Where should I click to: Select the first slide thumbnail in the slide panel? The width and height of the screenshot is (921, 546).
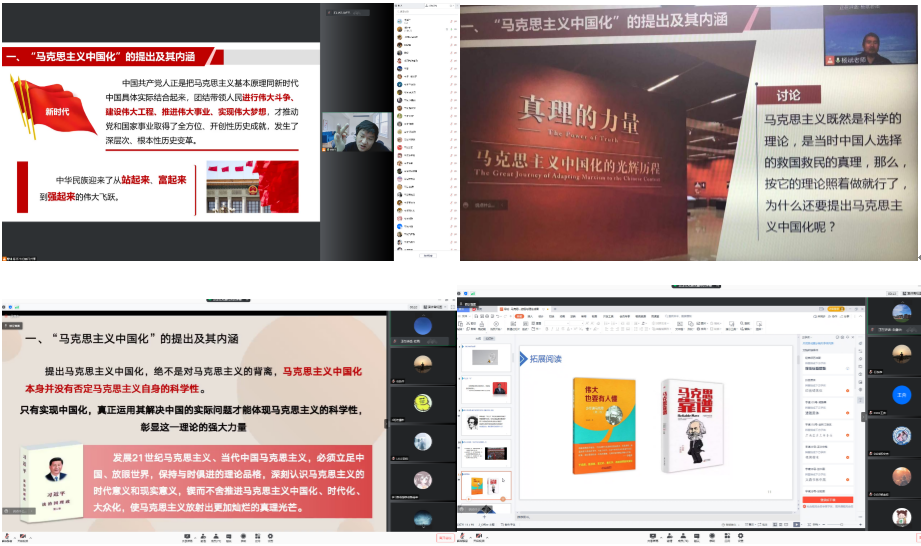tap(486, 357)
